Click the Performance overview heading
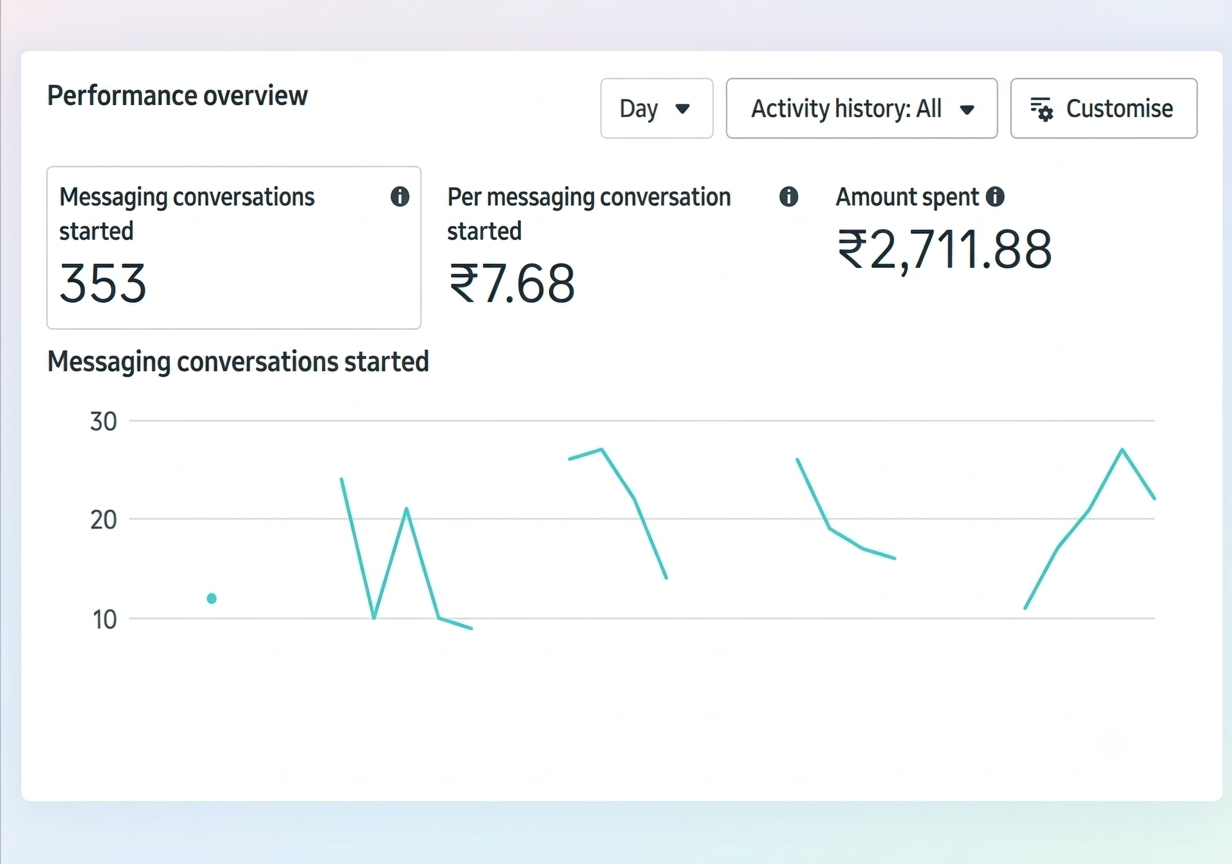The height and width of the screenshot is (864, 1232). [x=178, y=96]
